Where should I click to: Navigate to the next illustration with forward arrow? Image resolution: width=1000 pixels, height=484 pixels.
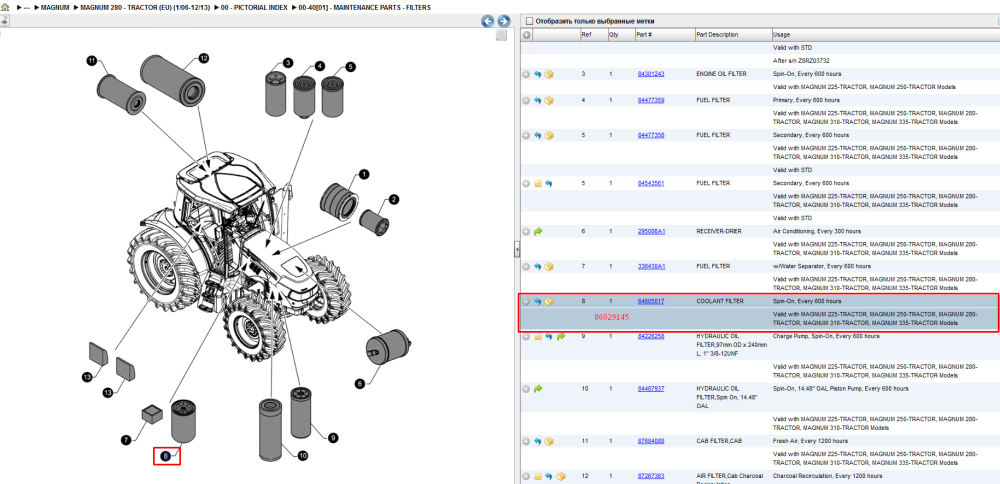(503, 21)
